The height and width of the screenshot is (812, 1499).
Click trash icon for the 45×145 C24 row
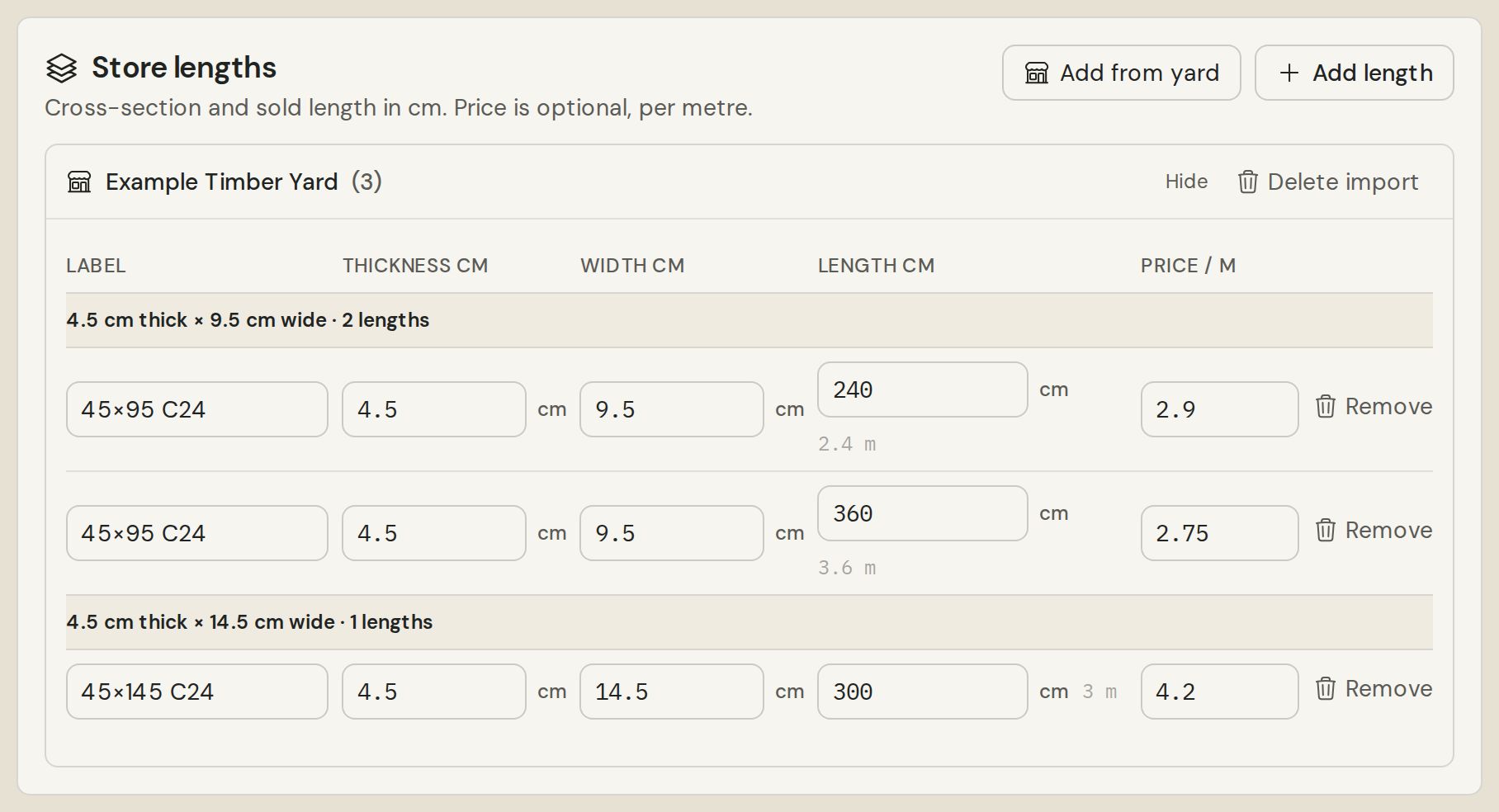[x=1325, y=688]
